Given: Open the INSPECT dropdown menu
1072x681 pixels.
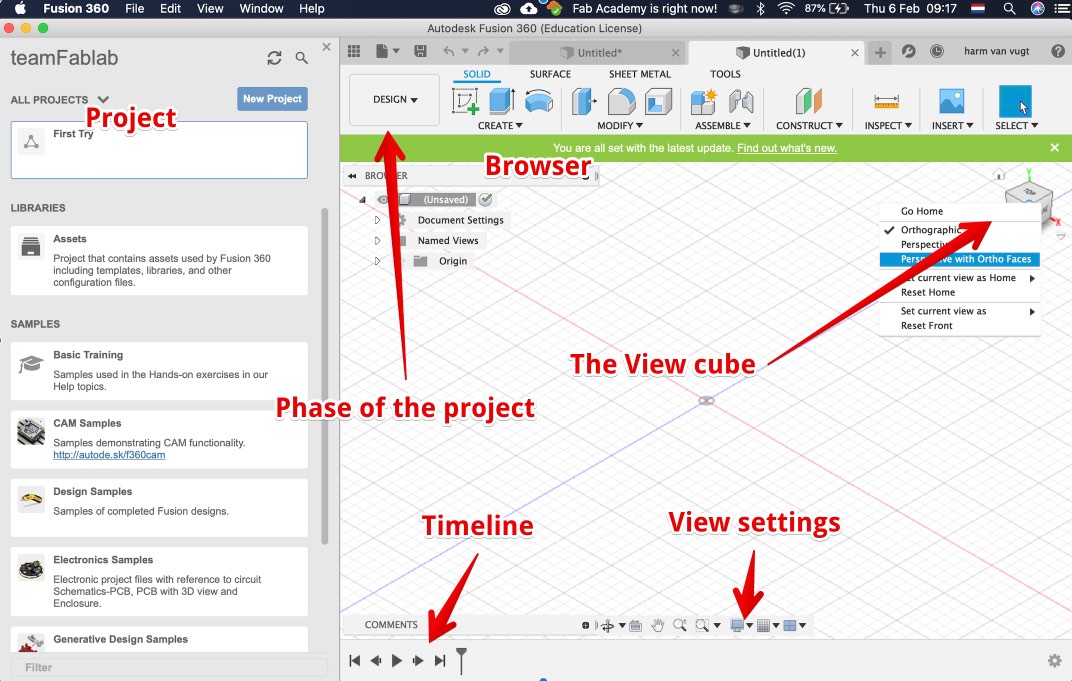Looking at the screenshot, I should click(x=887, y=126).
